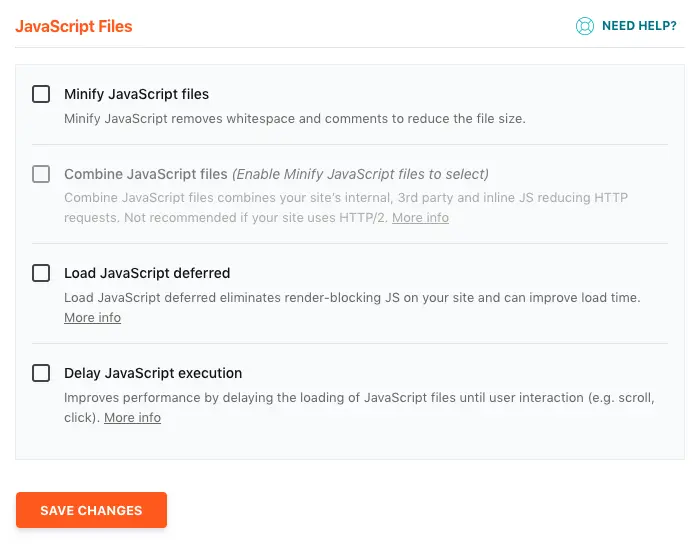Click the Minify whitespace and comments description

click(294, 118)
